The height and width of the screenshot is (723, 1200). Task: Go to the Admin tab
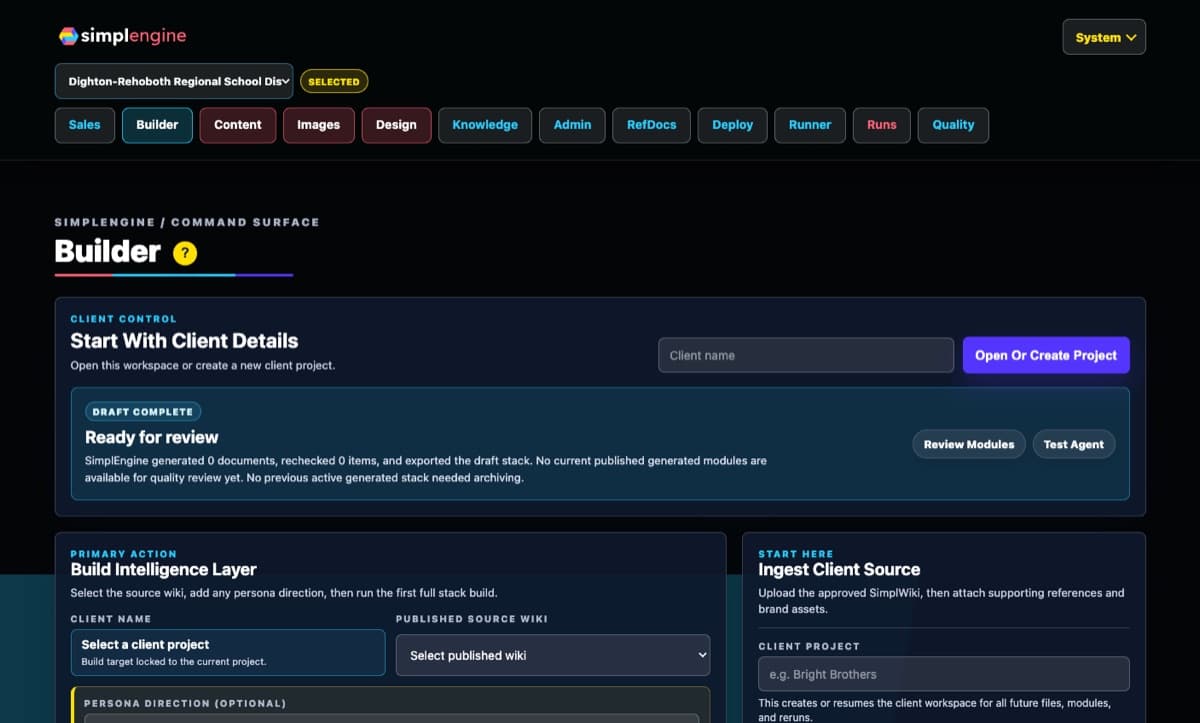pyautogui.click(x=573, y=125)
